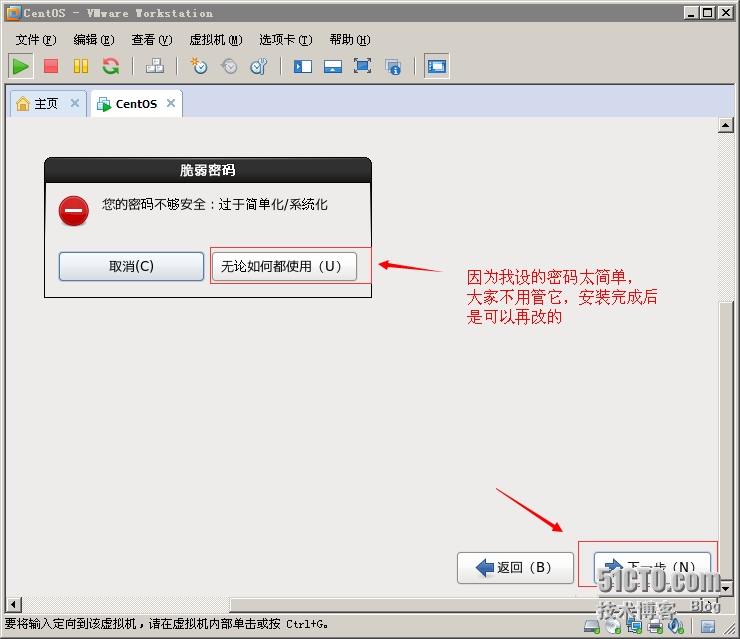Revert to the previous snapshot
The image size is (740, 639).
(229, 66)
